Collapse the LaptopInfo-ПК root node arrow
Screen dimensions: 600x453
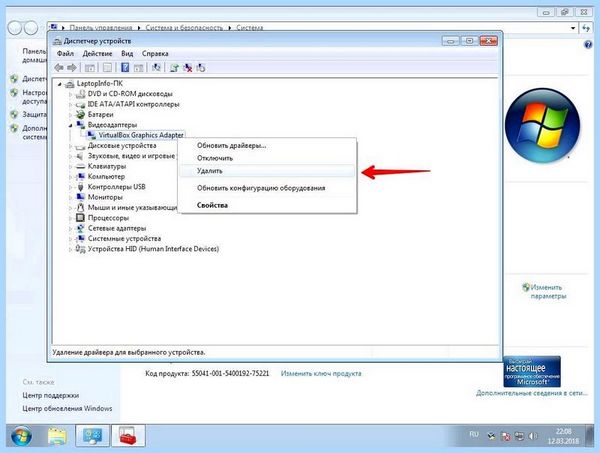(59, 84)
